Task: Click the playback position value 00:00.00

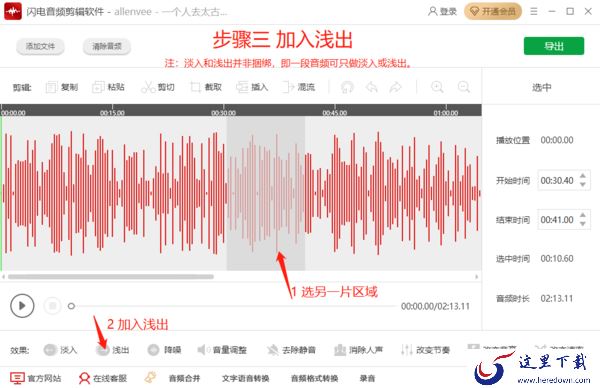Action: tap(557, 140)
